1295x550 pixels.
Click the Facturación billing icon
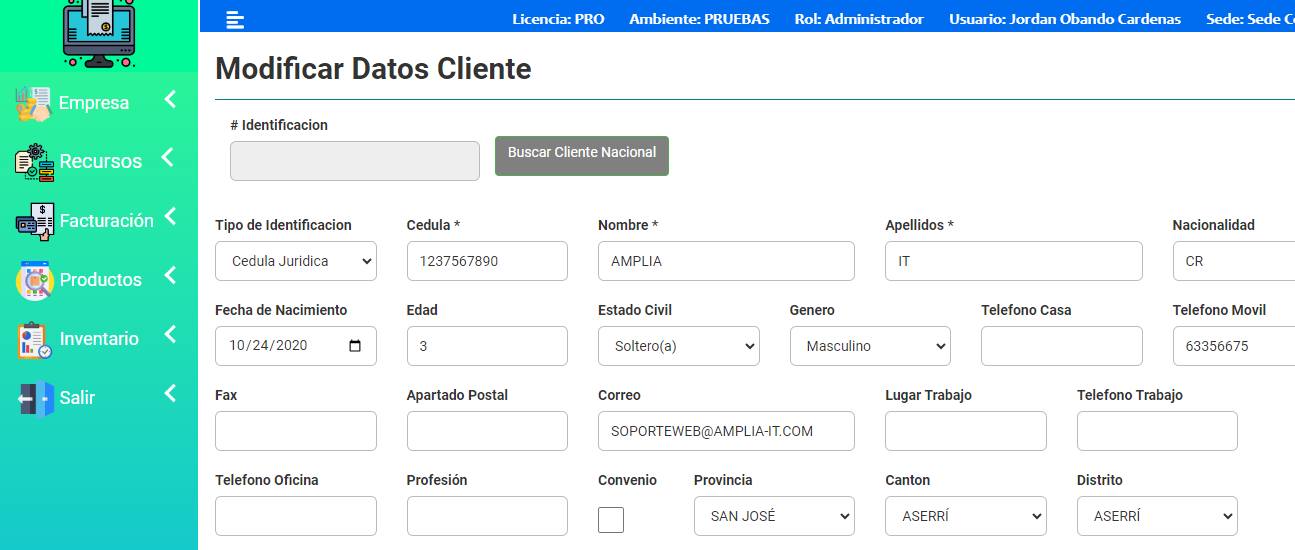(x=34, y=221)
